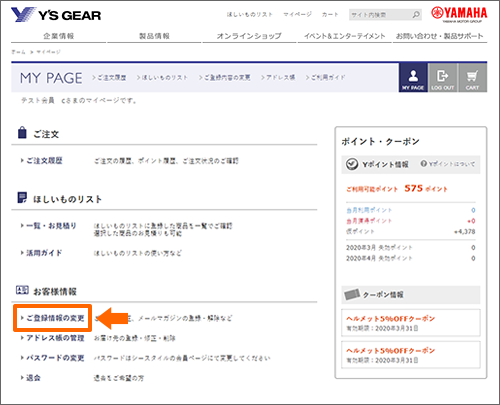
Task: Click the ポイント・クーポン panel heading
Action: pos(380,141)
